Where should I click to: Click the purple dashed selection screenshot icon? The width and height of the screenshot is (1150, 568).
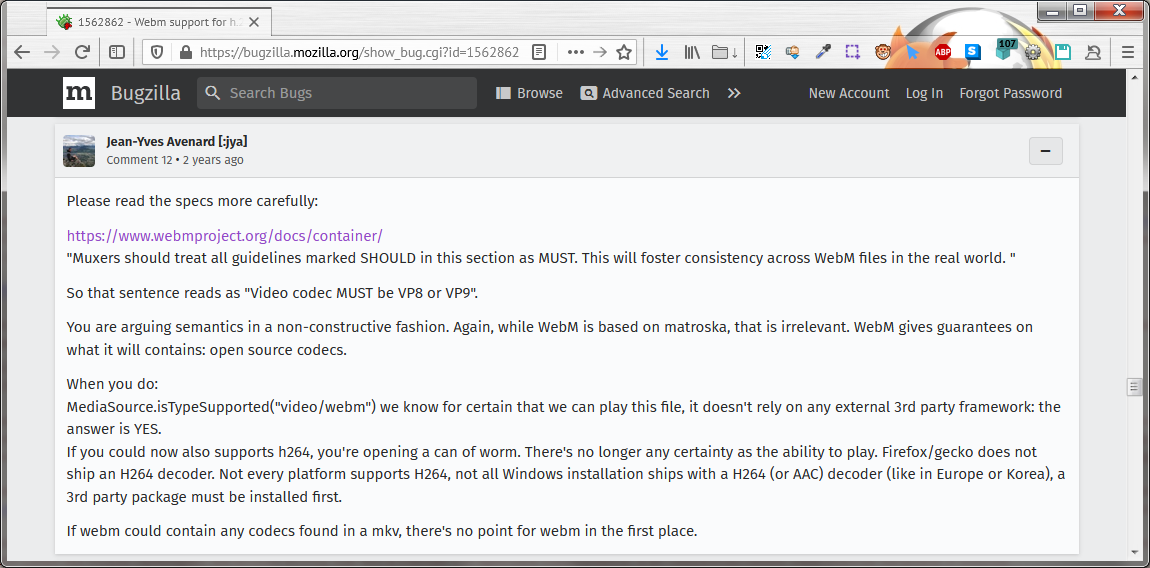[x=852, y=52]
